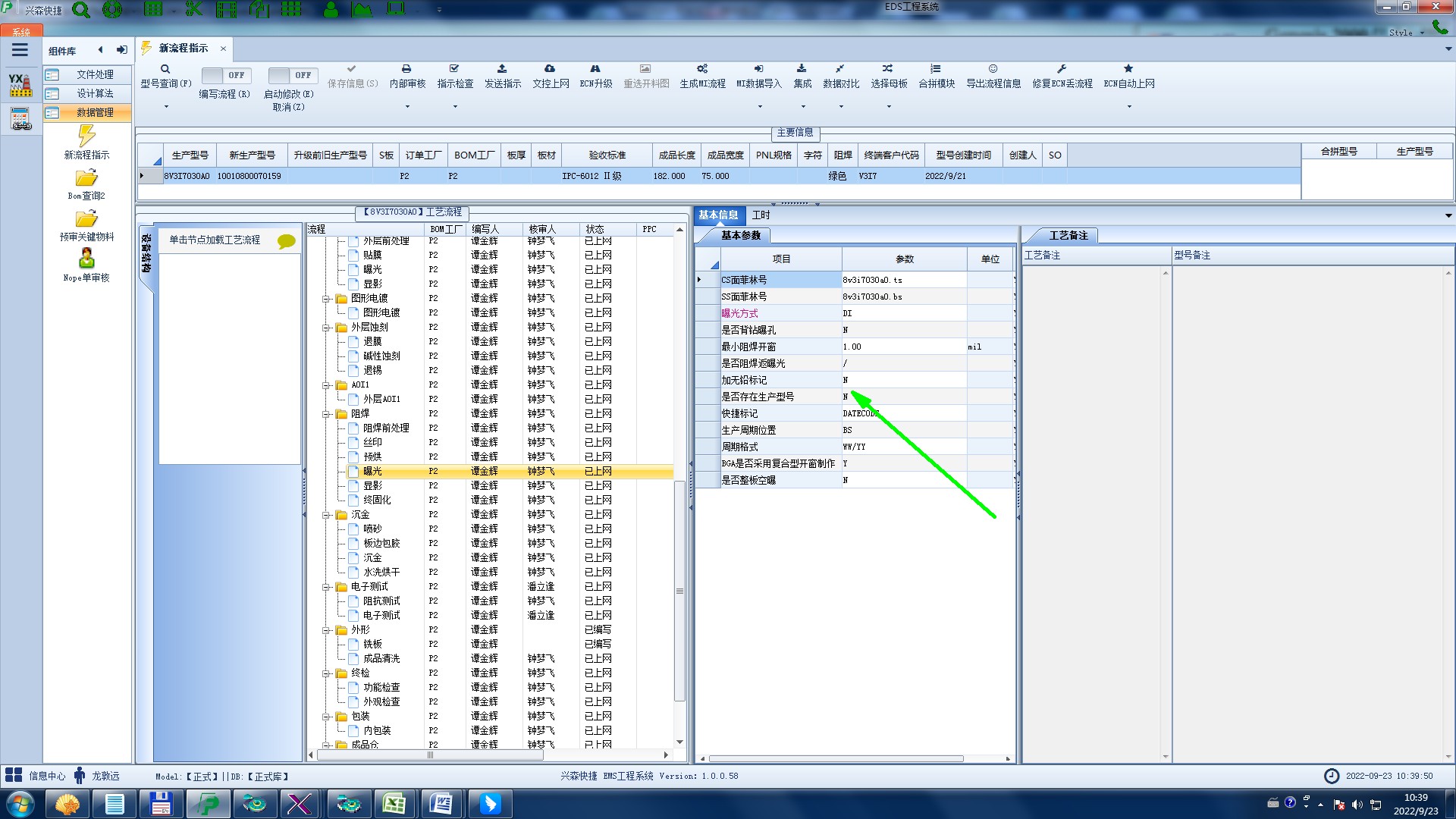Collapse the 阻焊 tree folder
This screenshot has width=1456, height=819.
point(327,414)
